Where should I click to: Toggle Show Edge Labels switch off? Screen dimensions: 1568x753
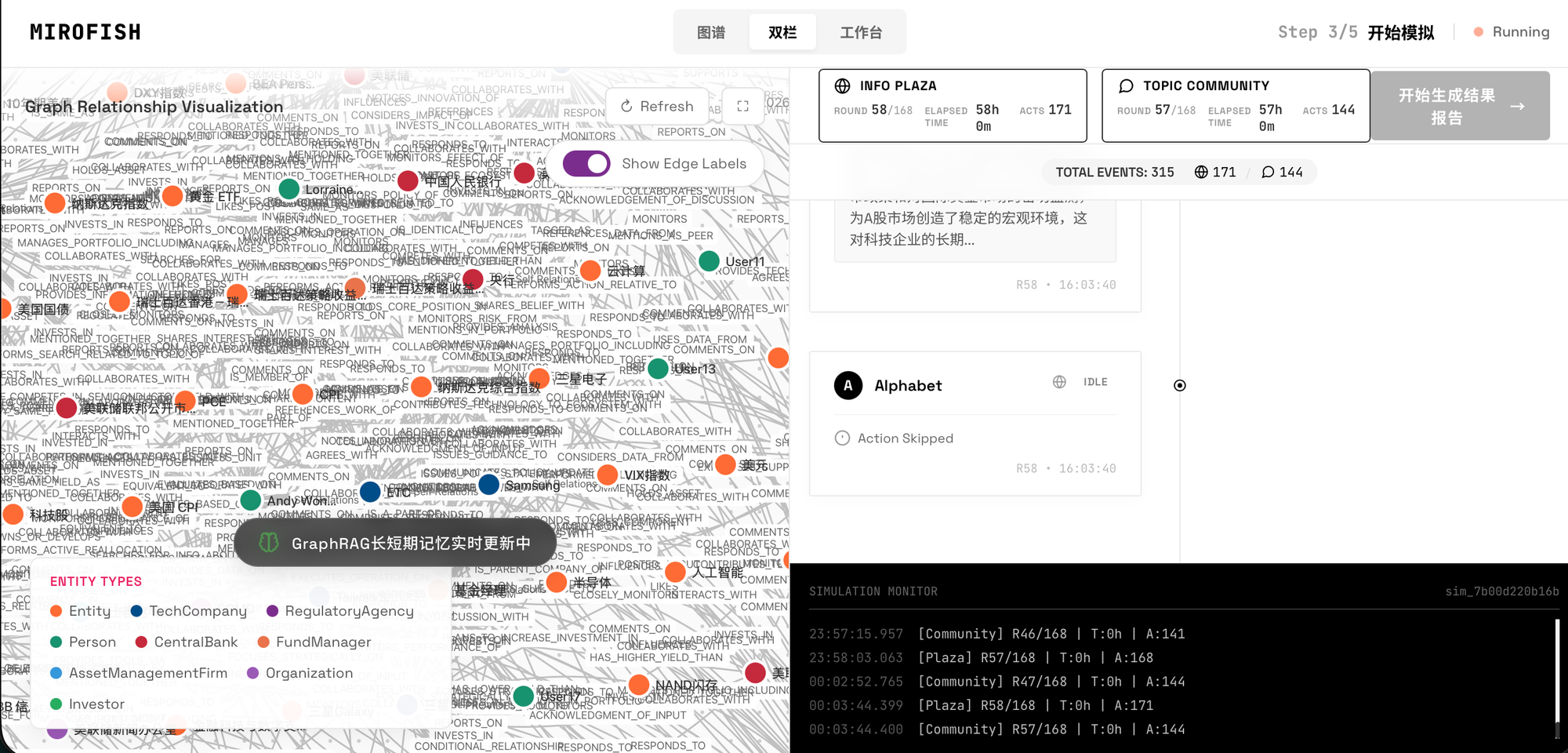586,164
